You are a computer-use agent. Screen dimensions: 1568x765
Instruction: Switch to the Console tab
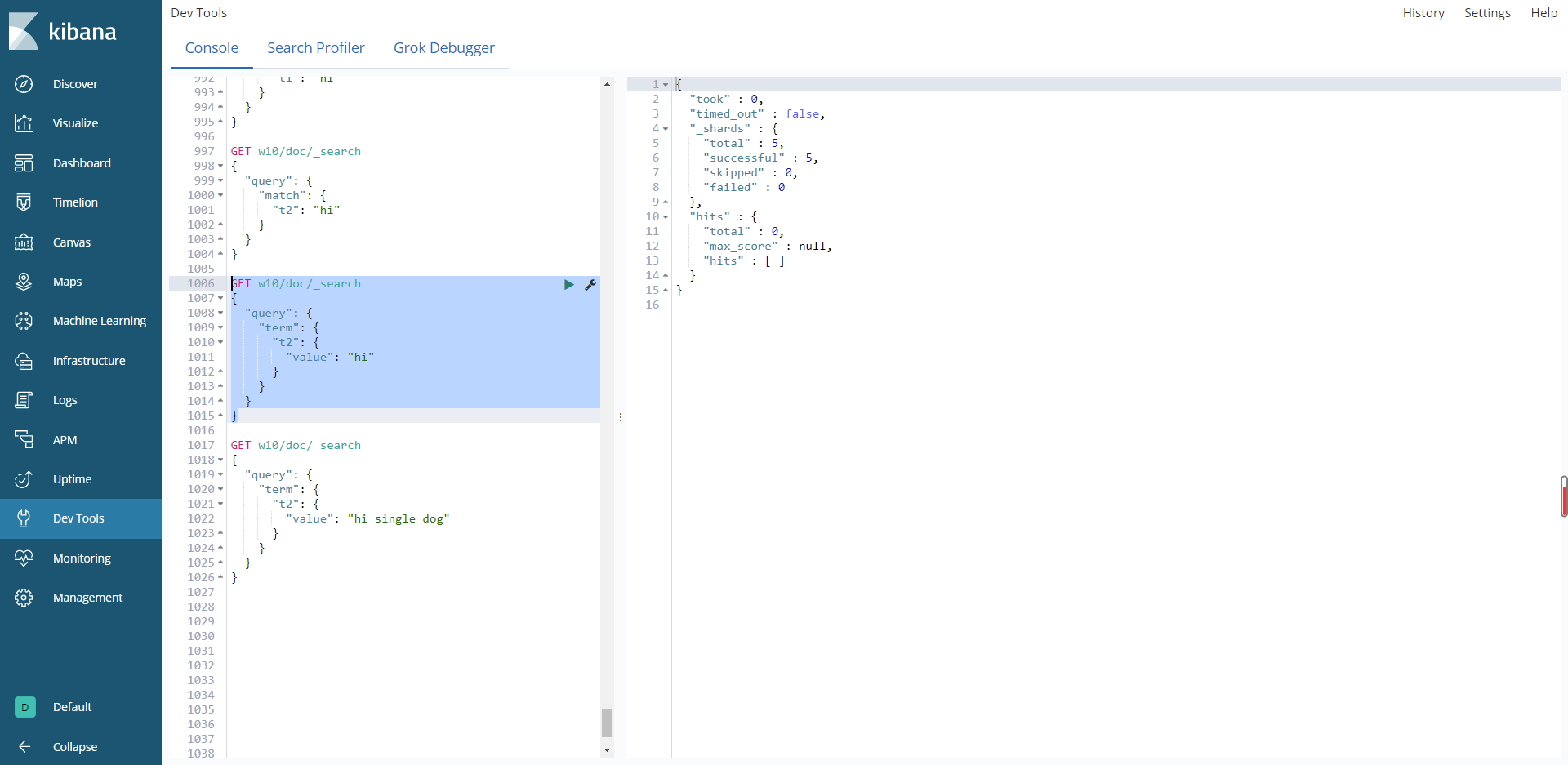click(212, 48)
